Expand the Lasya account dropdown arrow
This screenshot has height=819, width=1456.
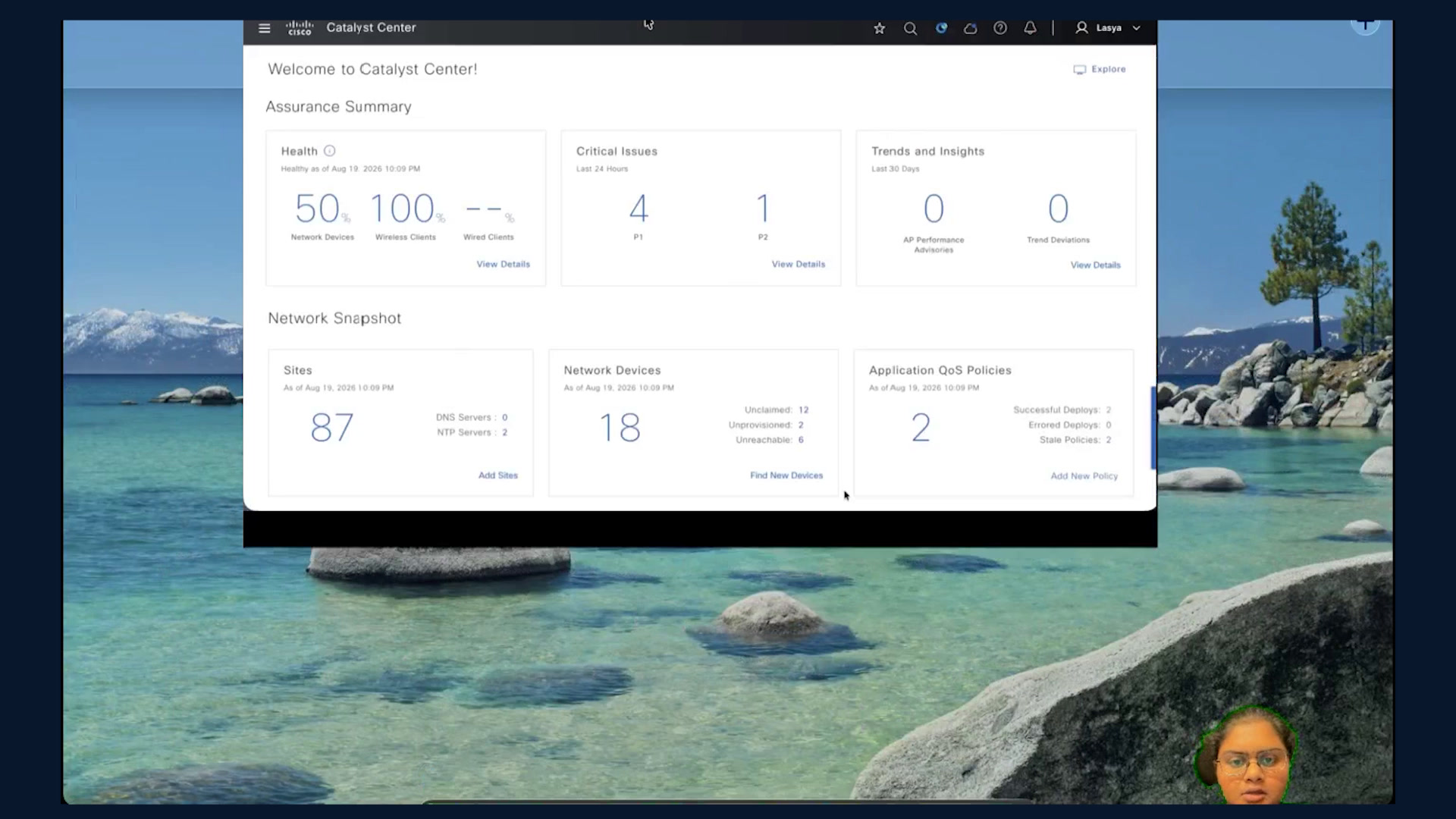point(1136,28)
